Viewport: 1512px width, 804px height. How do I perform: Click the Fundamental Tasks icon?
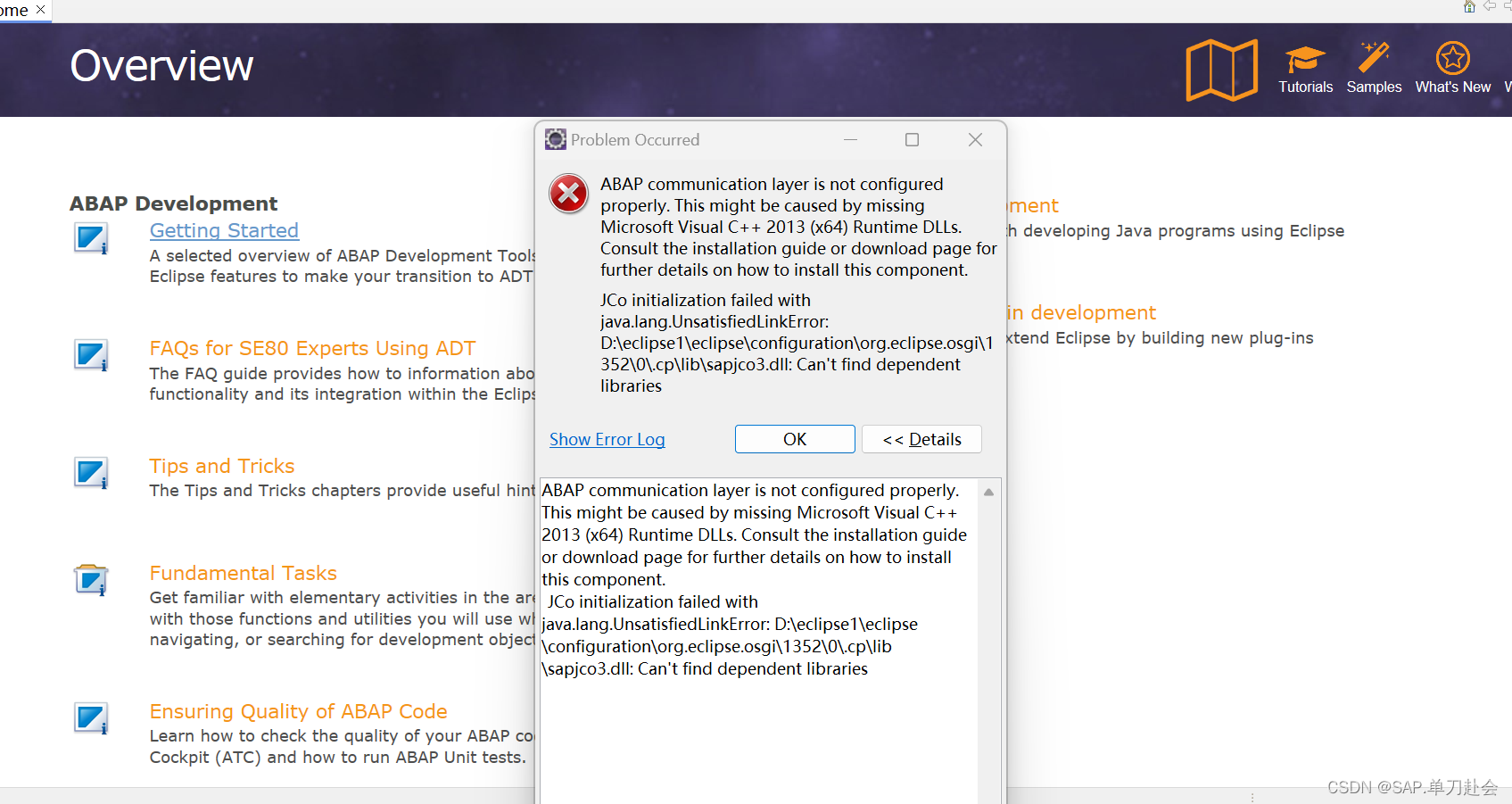pos(91,580)
